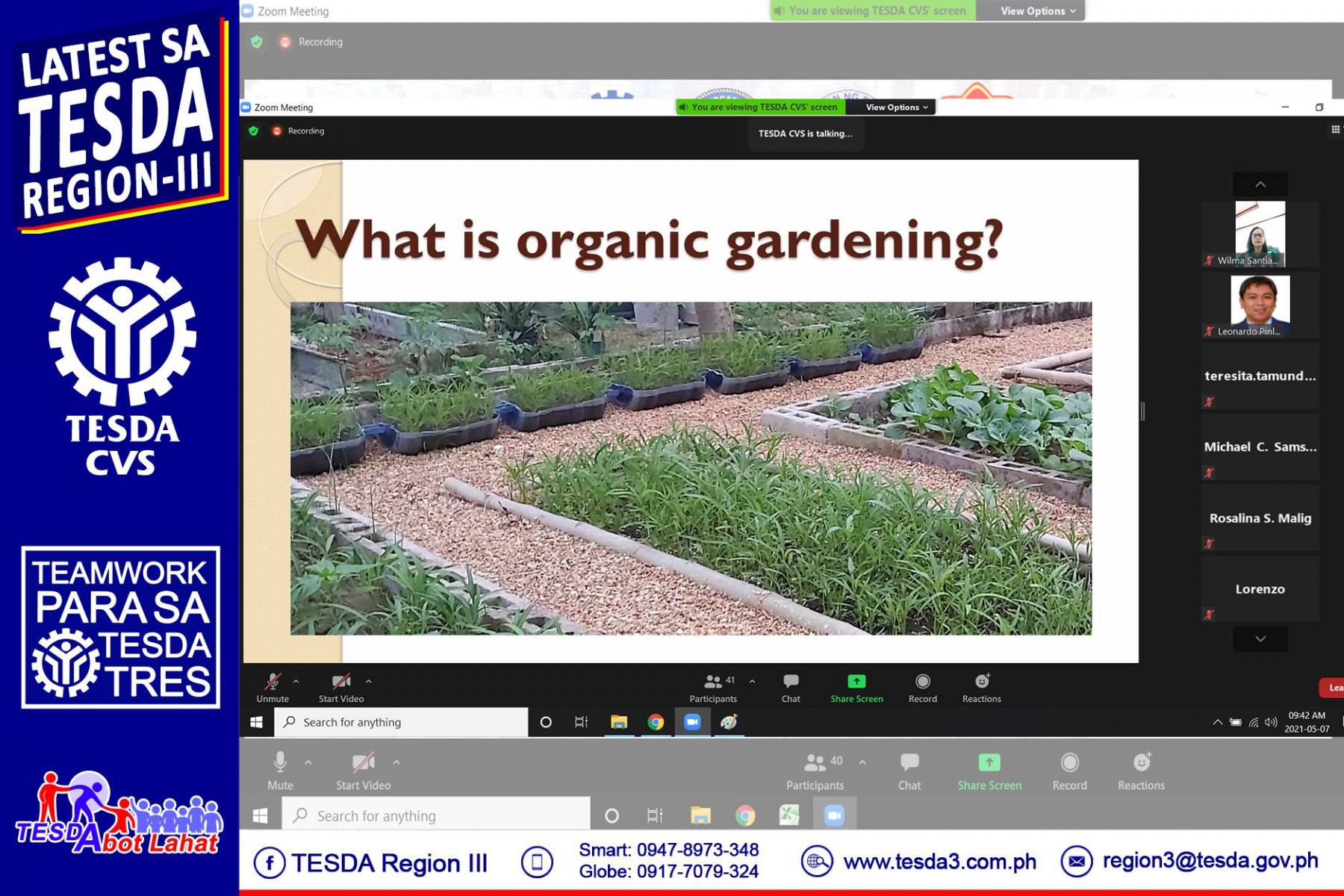Open Participants panel showing 40

pyautogui.click(x=815, y=771)
